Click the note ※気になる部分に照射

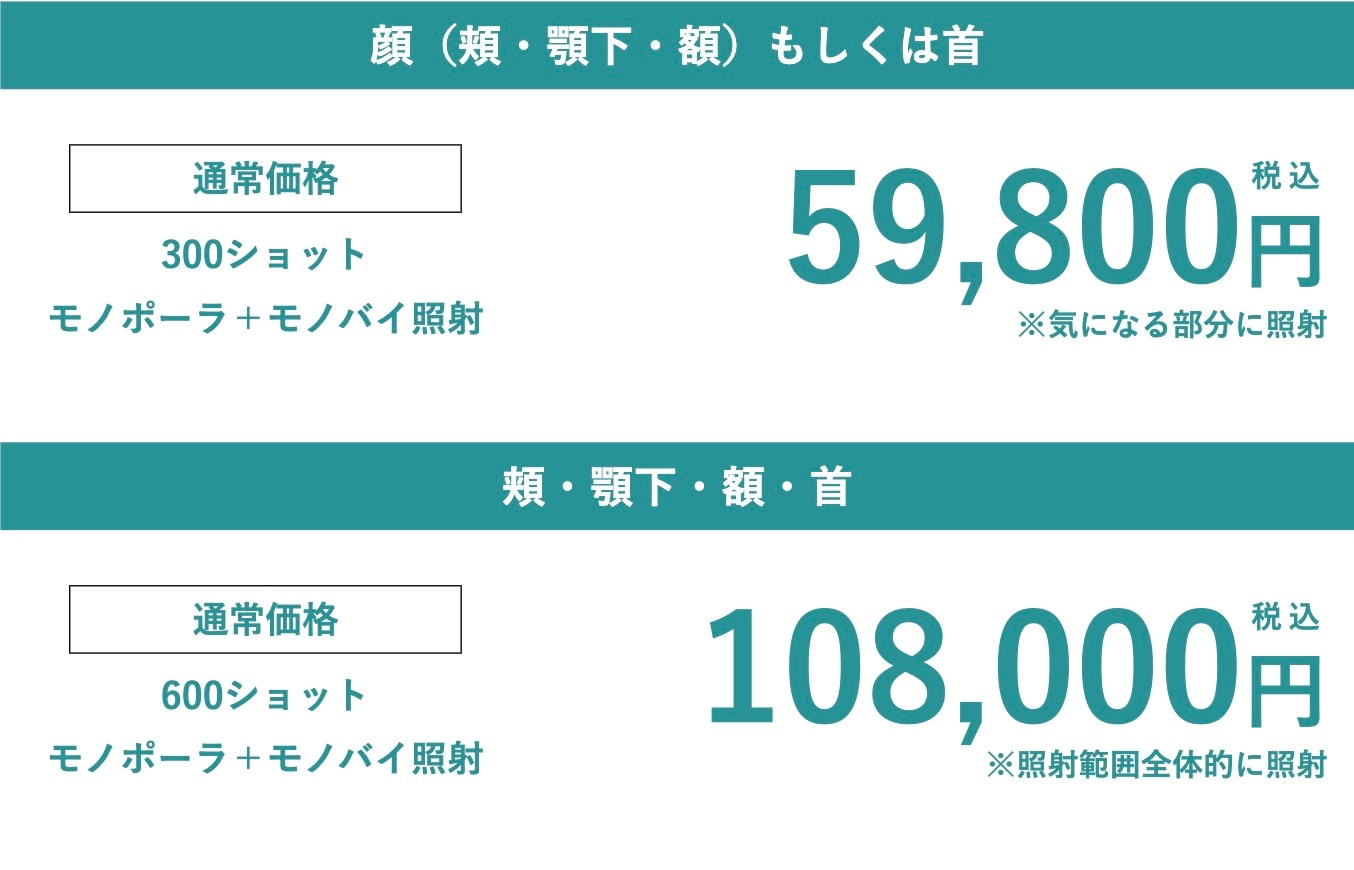click(x=1171, y=324)
